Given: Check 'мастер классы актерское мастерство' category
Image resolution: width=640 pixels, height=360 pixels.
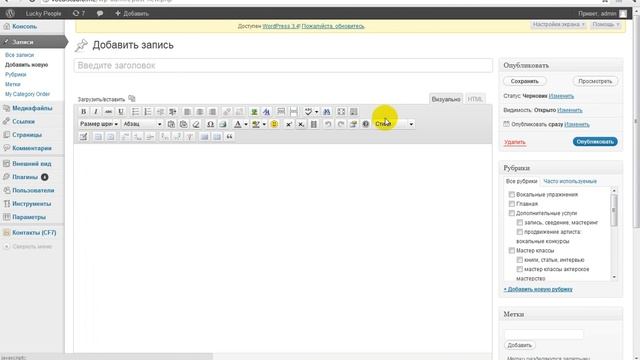Looking at the screenshot, I should pos(520,269).
